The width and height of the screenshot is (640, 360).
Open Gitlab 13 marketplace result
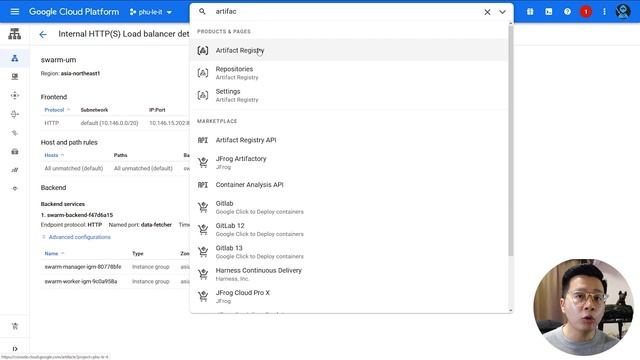tap(349, 252)
